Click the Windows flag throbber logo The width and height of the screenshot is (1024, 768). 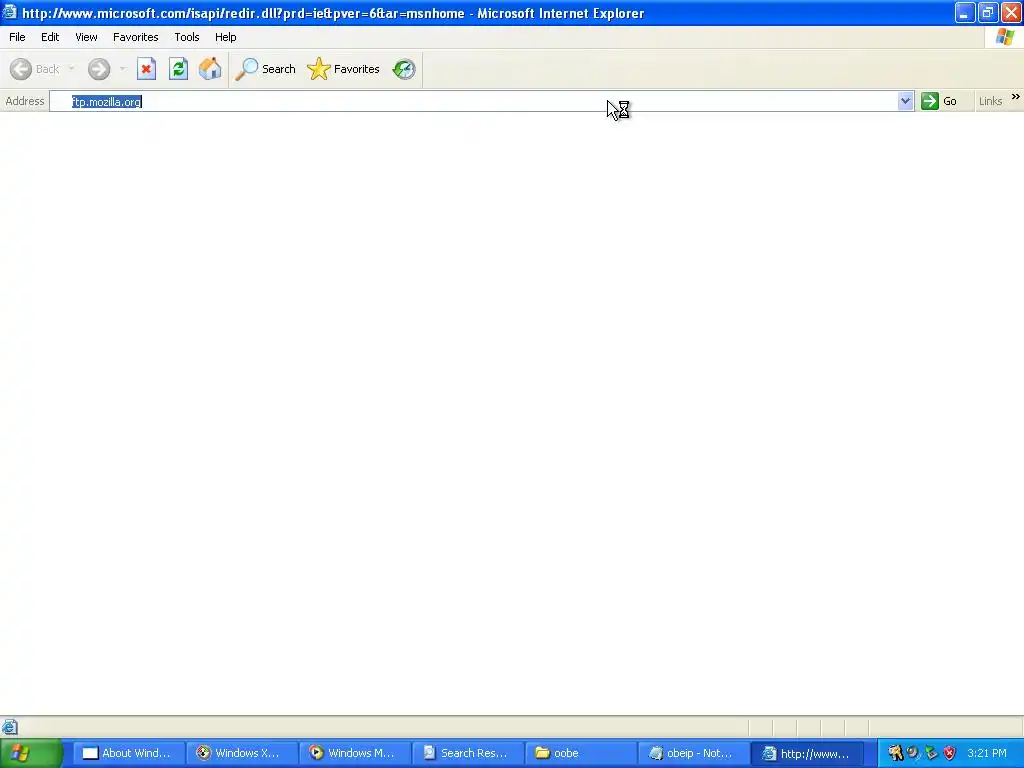(x=1004, y=37)
